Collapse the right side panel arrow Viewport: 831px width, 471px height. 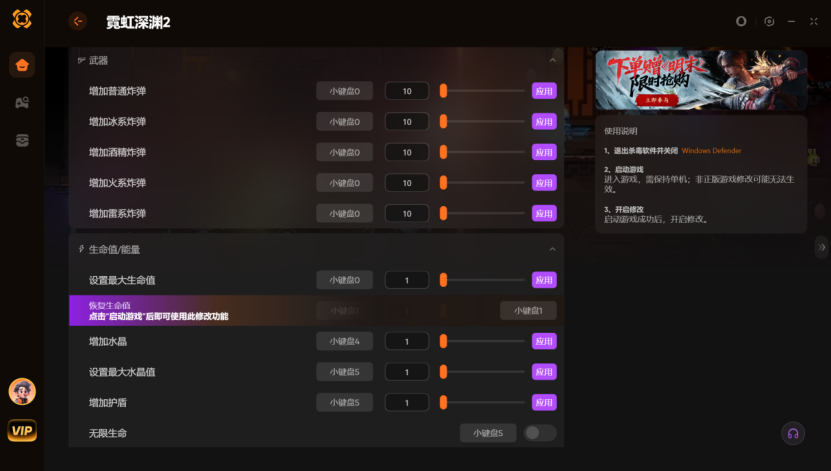821,247
